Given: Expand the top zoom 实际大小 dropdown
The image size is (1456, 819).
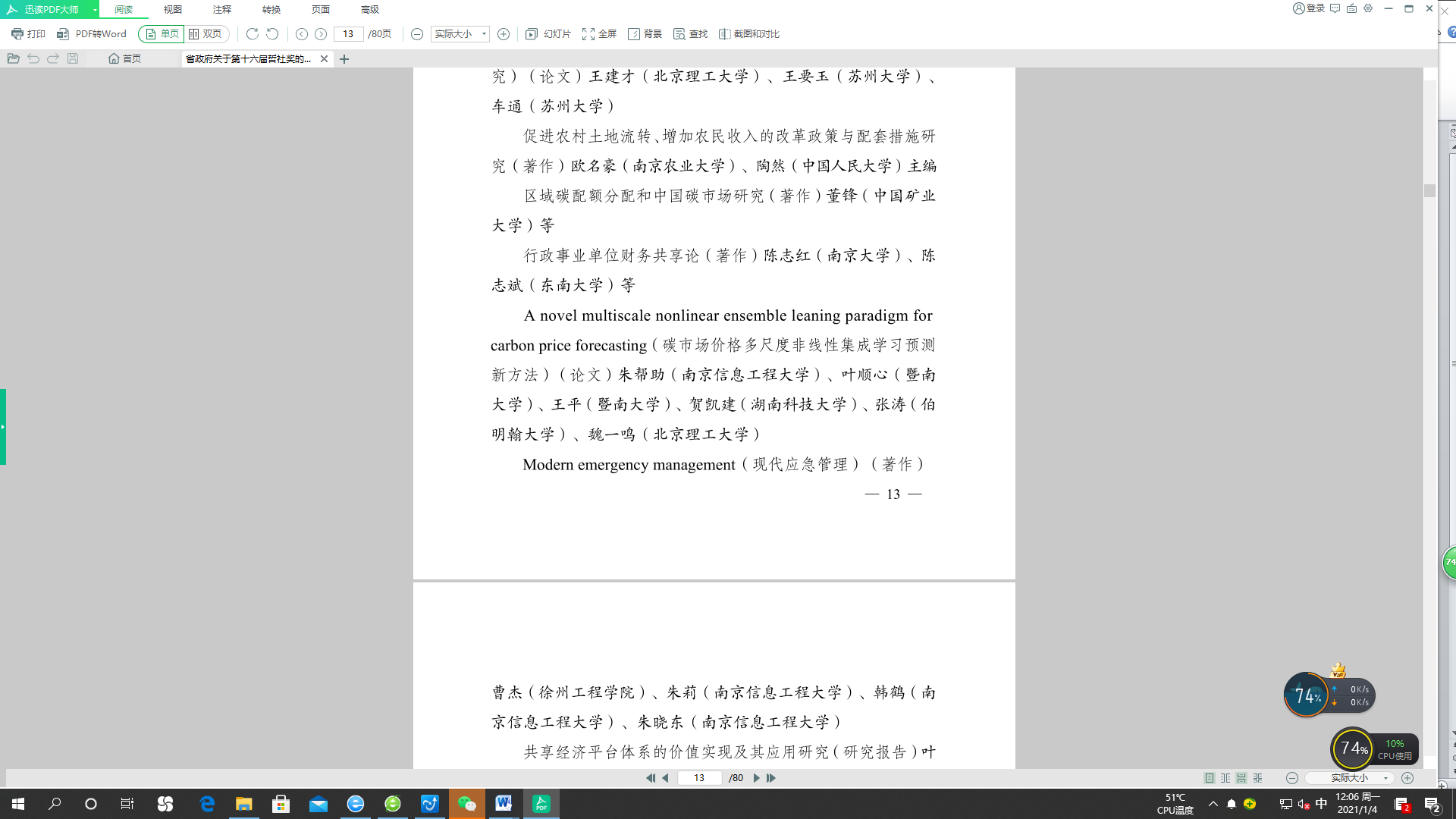Looking at the screenshot, I should 484,34.
